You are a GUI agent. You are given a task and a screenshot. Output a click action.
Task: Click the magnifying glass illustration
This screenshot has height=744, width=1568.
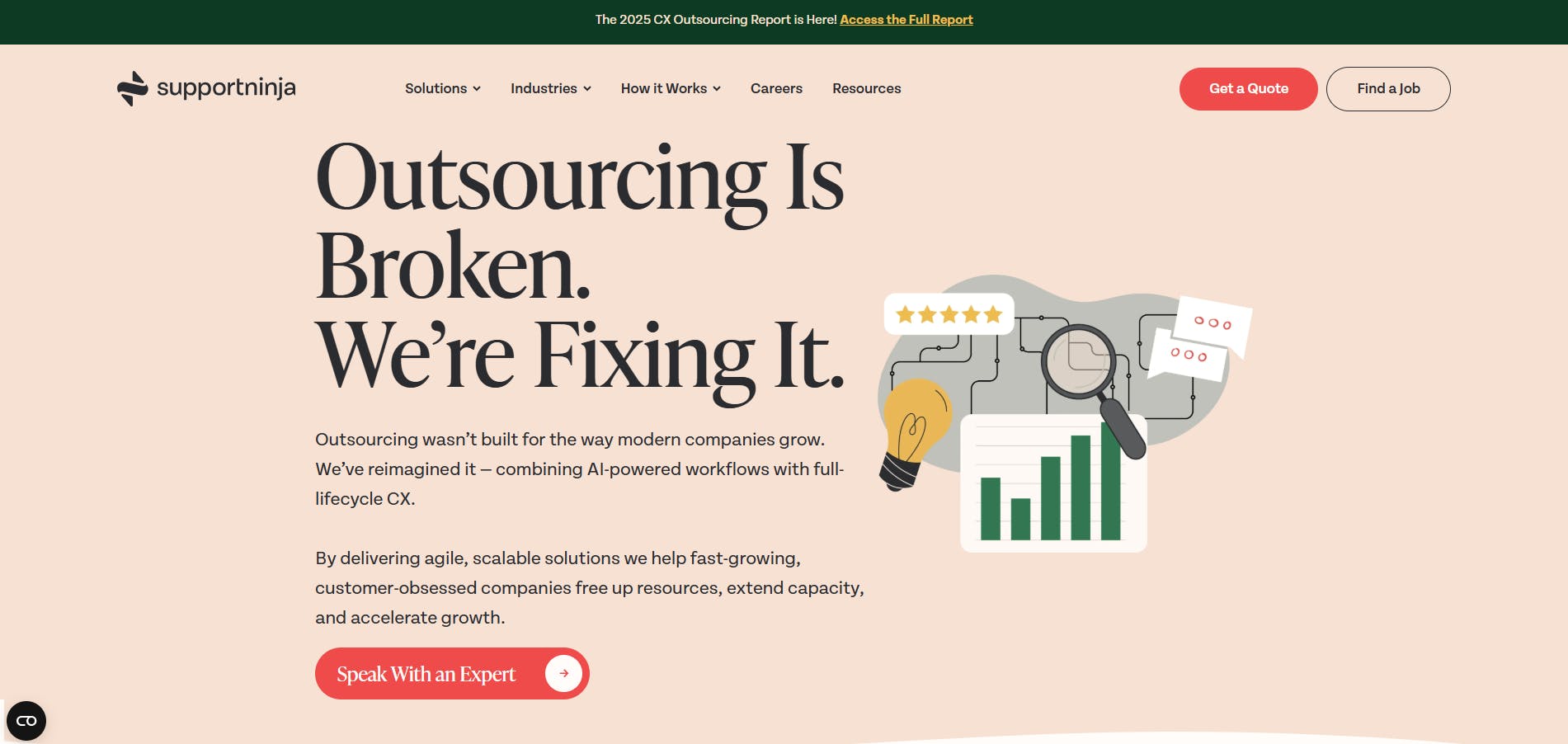[x=1081, y=363]
